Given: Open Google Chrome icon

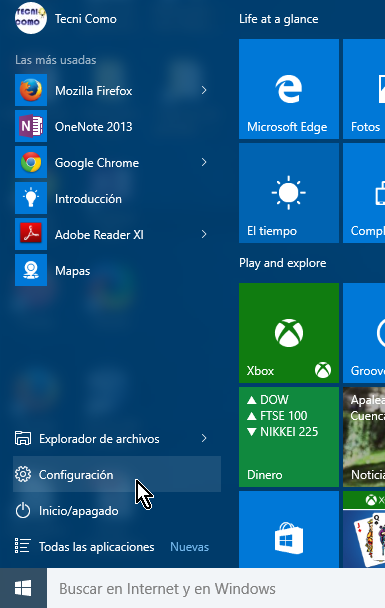Looking at the screenshot, I should click(x=31, y=162).
